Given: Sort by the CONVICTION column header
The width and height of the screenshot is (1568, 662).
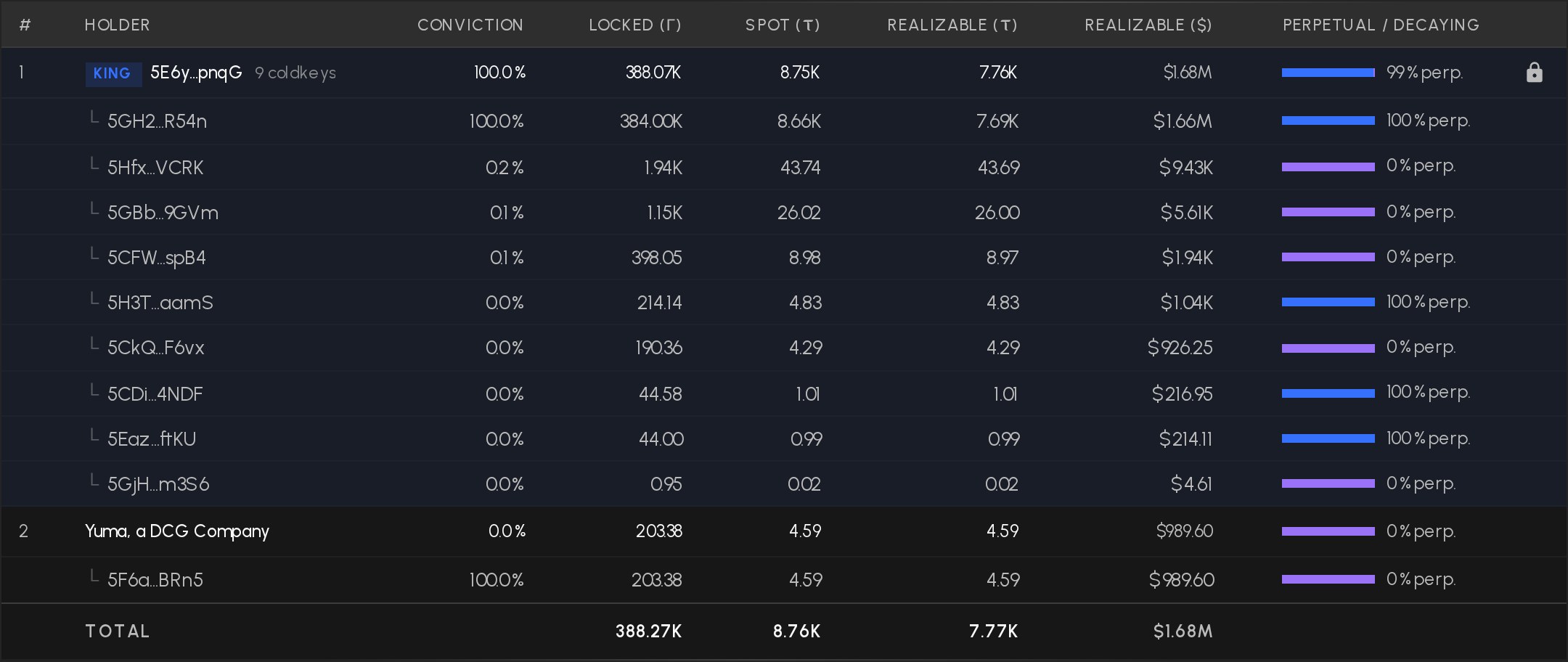Looking at the screenshot, I should (470, 25).
